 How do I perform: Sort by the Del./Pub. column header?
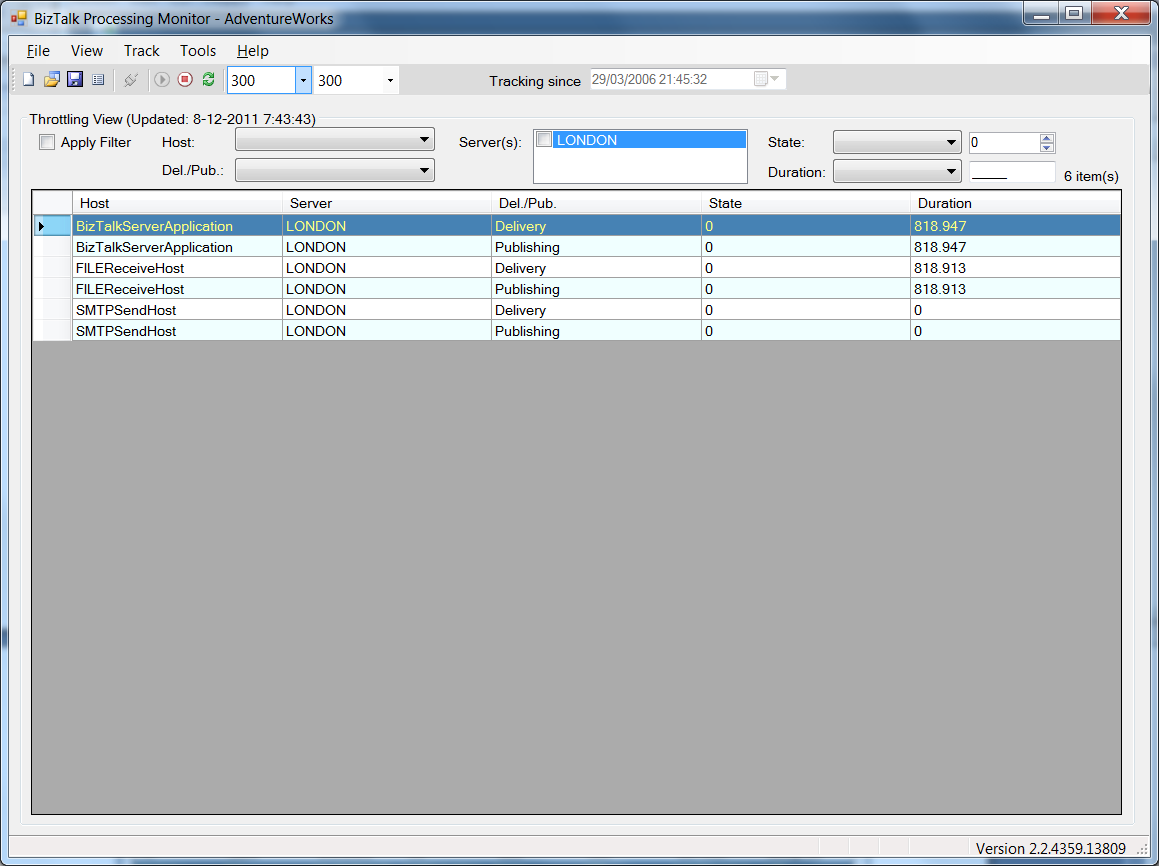[596, 203]
